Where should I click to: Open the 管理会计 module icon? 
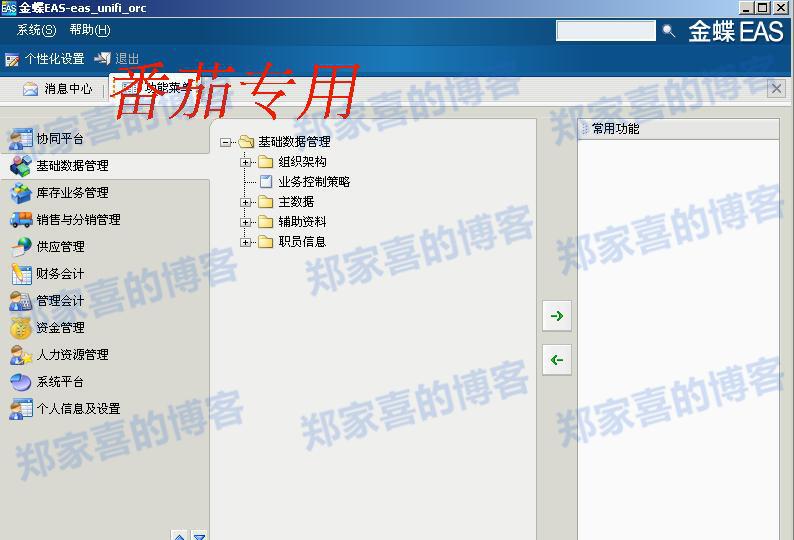[21, 301]
